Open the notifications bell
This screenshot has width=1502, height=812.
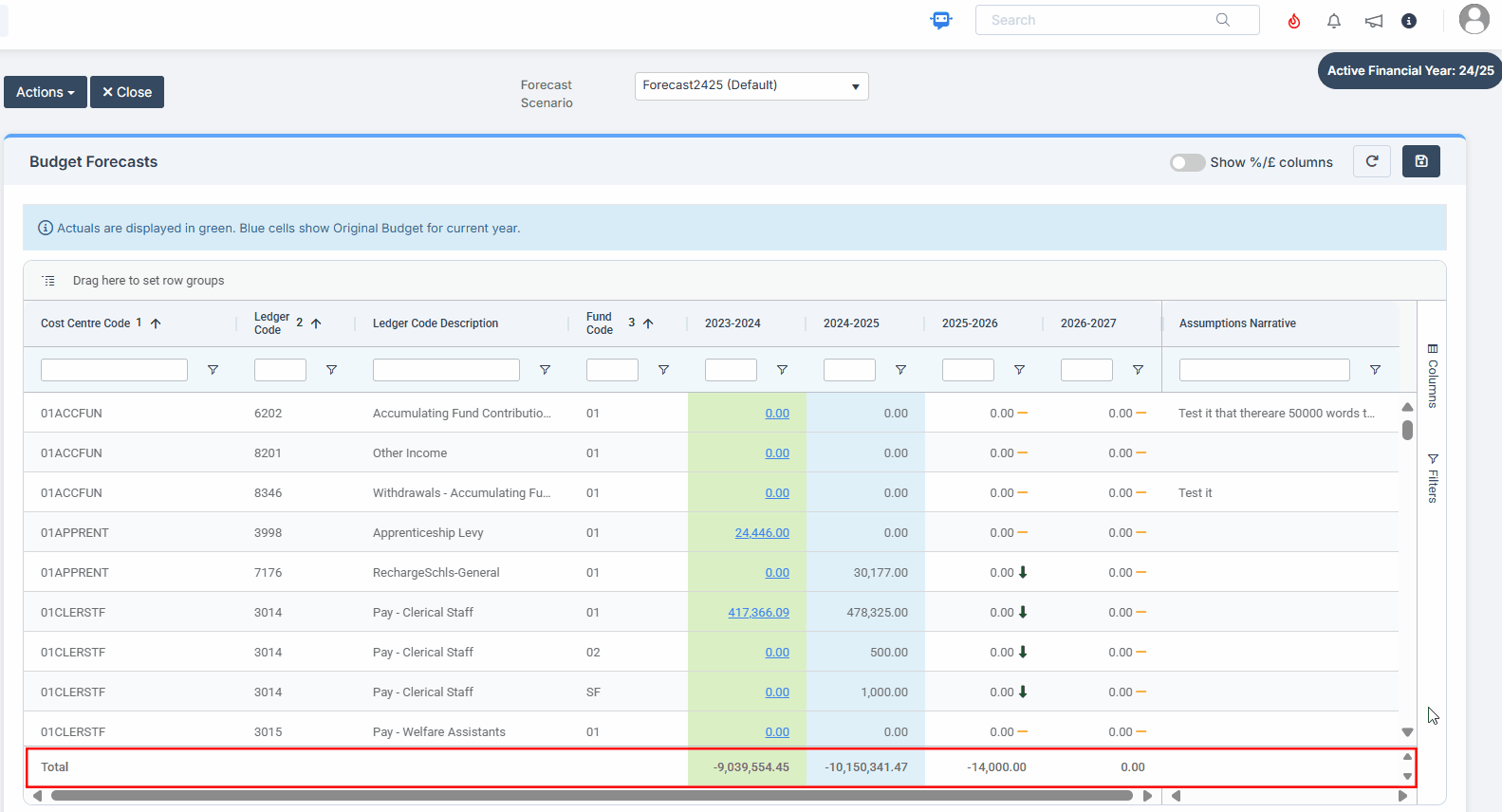[x=1334, y=21]
